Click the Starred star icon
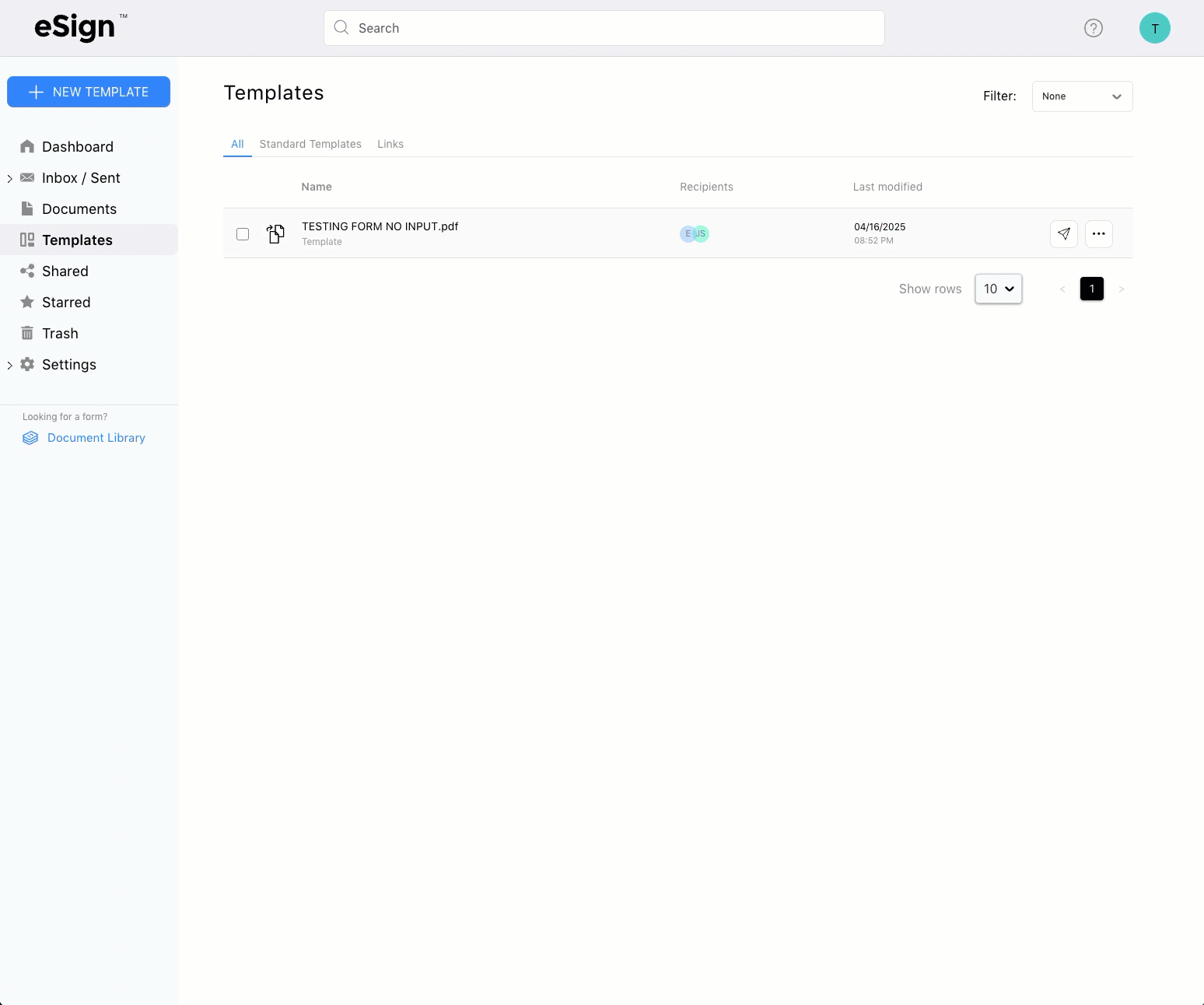The height and width of the screenshot is (1005, 1204). tap(27, 302)
